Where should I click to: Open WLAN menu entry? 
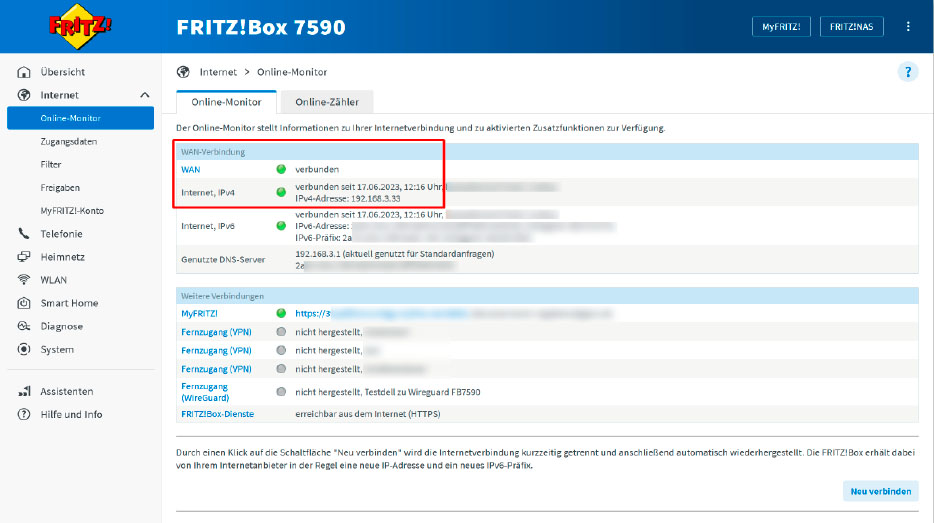[54, 280]
